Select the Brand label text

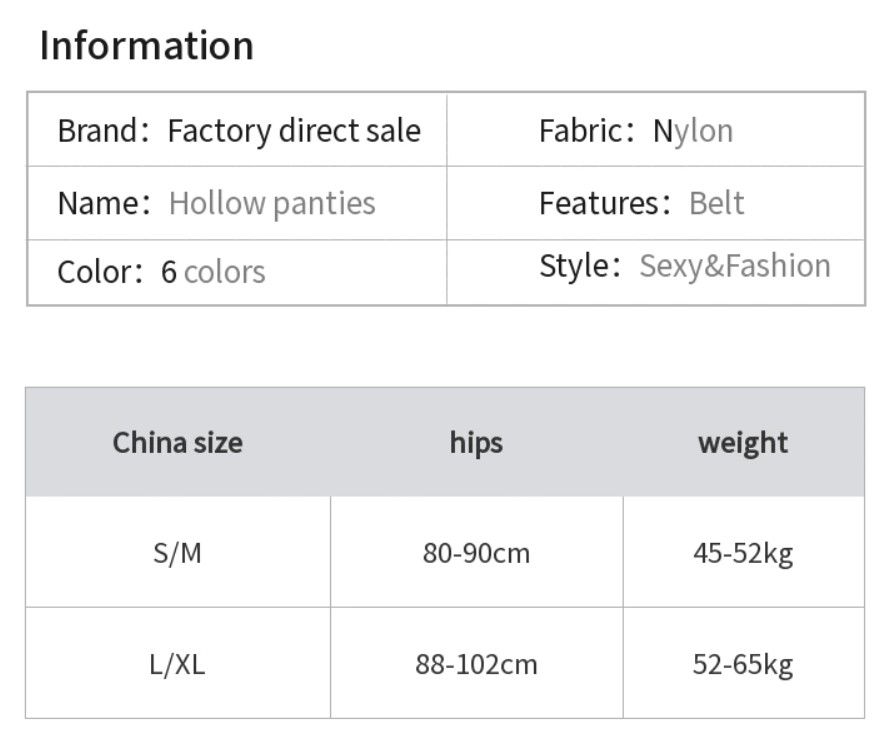pos(95,131)
